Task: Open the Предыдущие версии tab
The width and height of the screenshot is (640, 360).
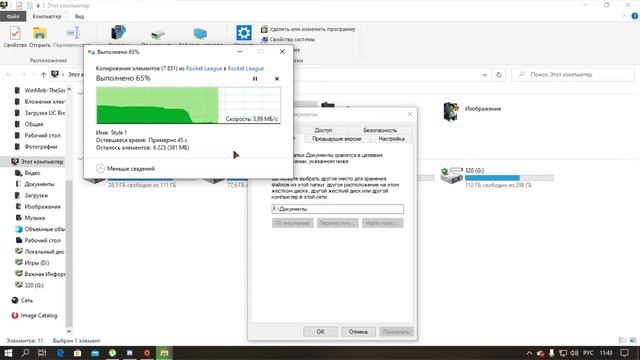Action: [x=337, y=139]
